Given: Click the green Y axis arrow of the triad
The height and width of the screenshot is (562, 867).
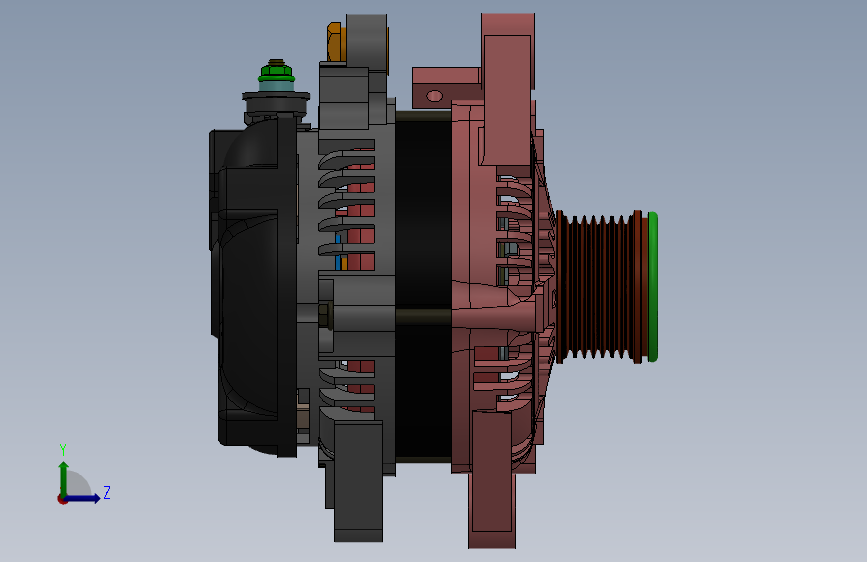Looking at the screenshot, I should click(x=64, y=478).
